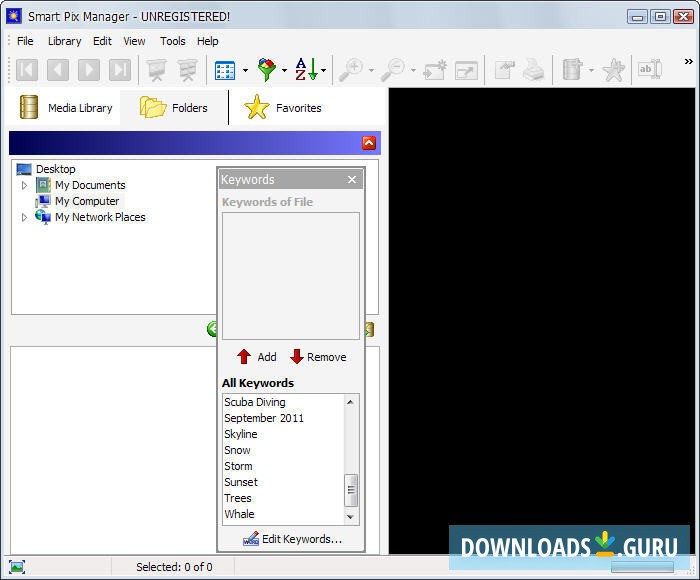Open the View menu

coord(134,41)
